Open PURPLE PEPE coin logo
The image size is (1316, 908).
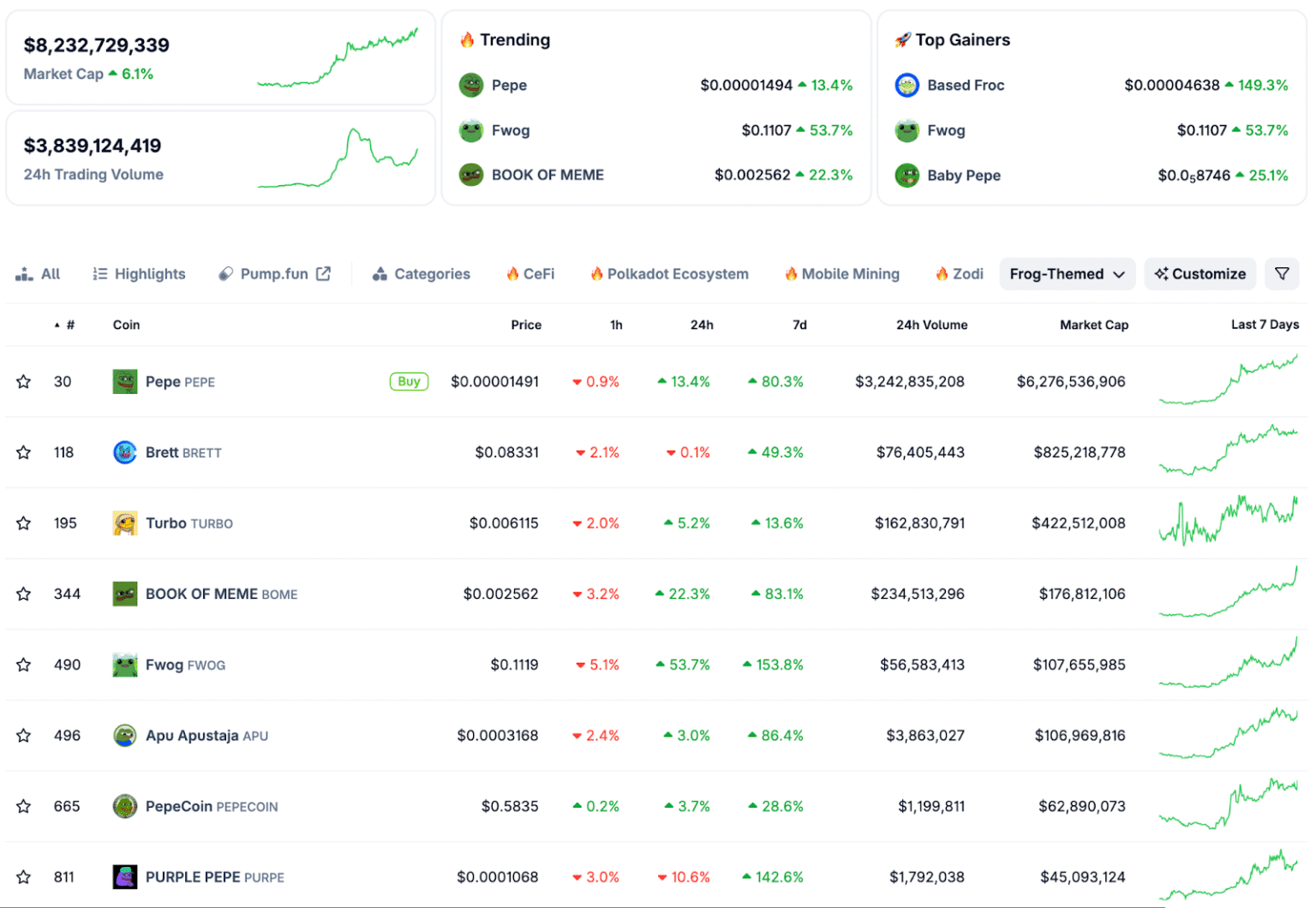pyautogui.click(x=125, y=877)
